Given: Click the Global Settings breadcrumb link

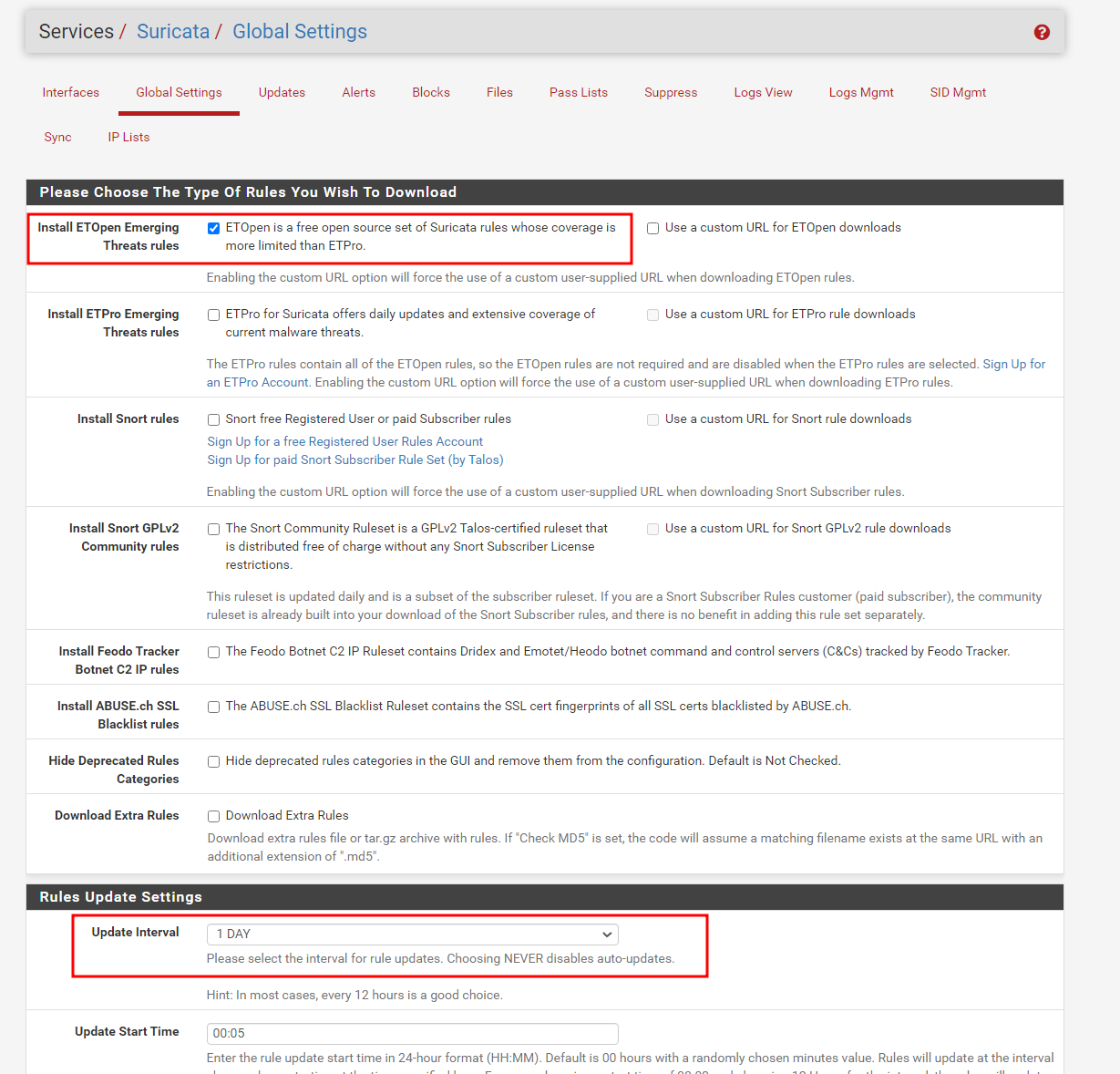Looking at the screenshot, I should tap(300, 31).
